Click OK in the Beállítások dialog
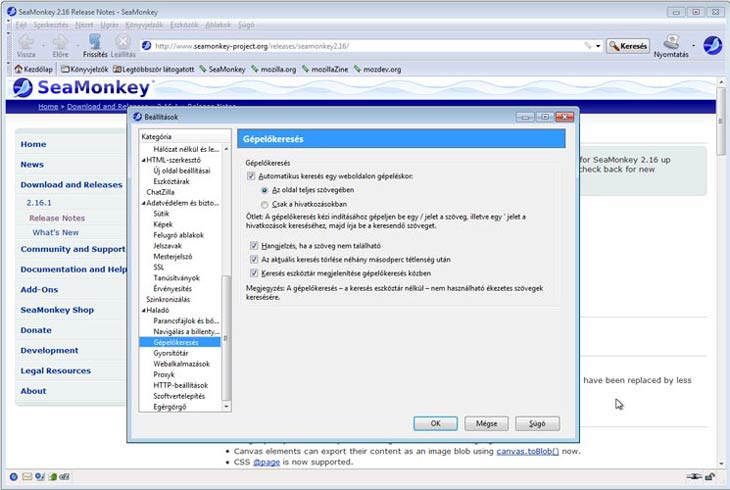 coord(435,423)
